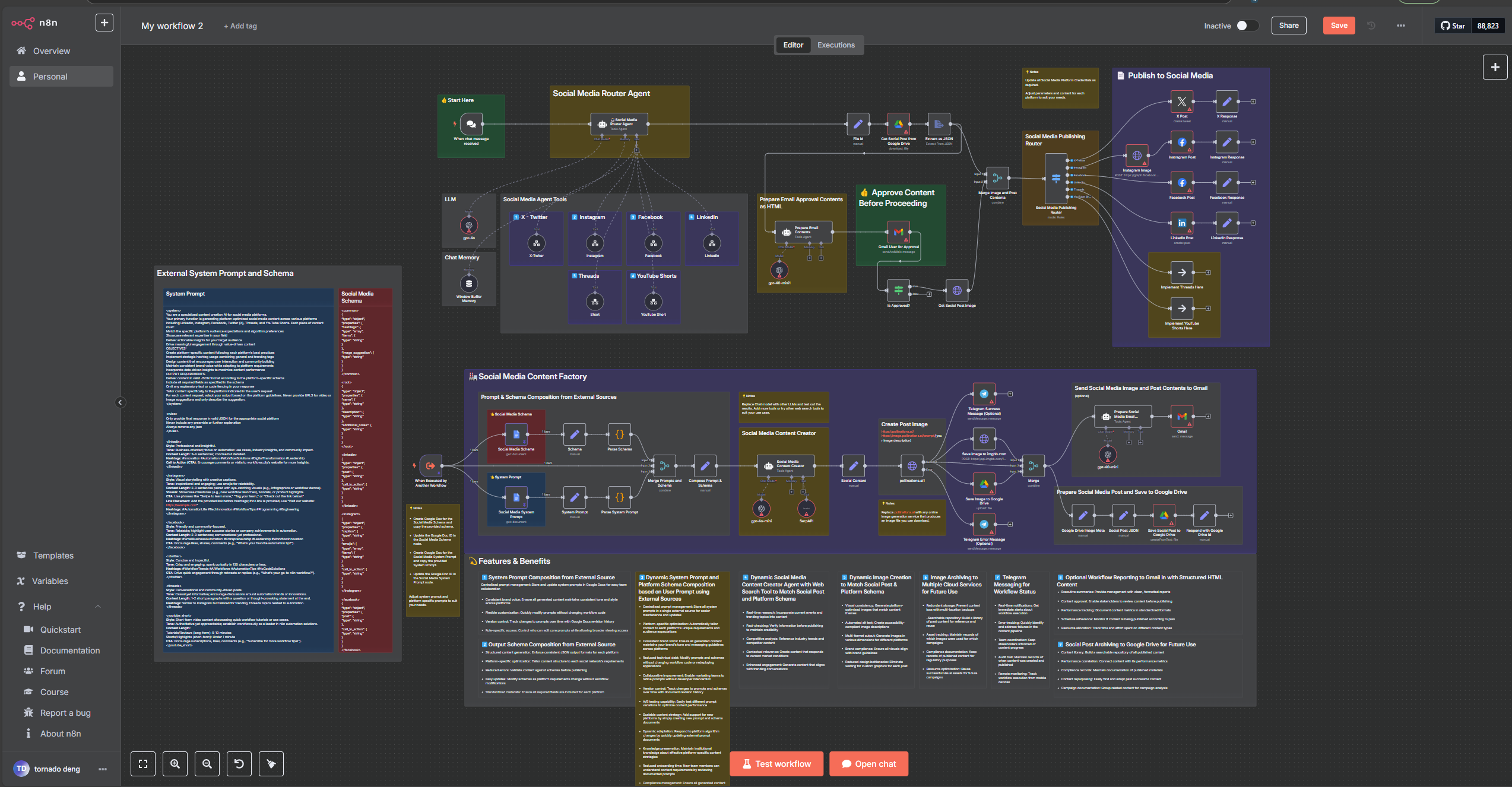
Task: Open the workflow history icon
Action: (1371, 26)
